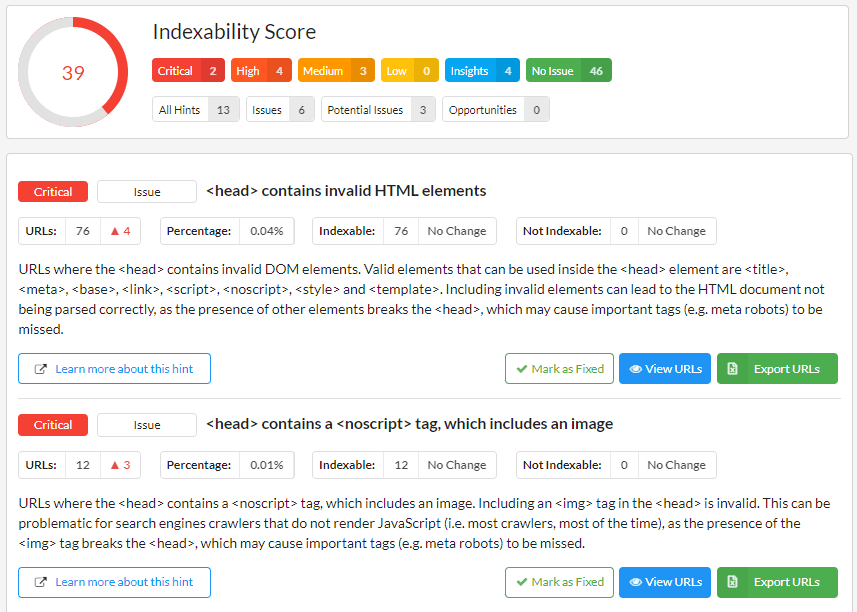This screenshot has width=857, height=612.
Task: Select the No Issue filter badge
Action: [568, 70]
